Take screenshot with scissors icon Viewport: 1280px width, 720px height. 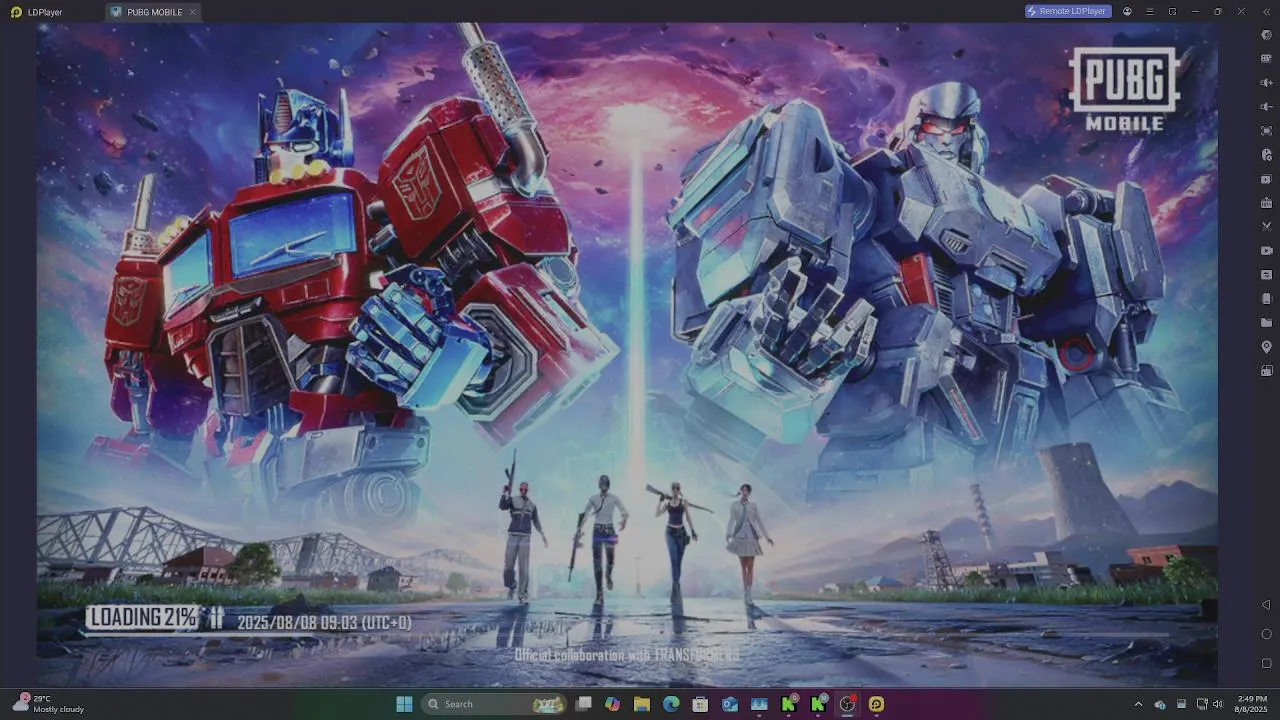pos(1266,227)
